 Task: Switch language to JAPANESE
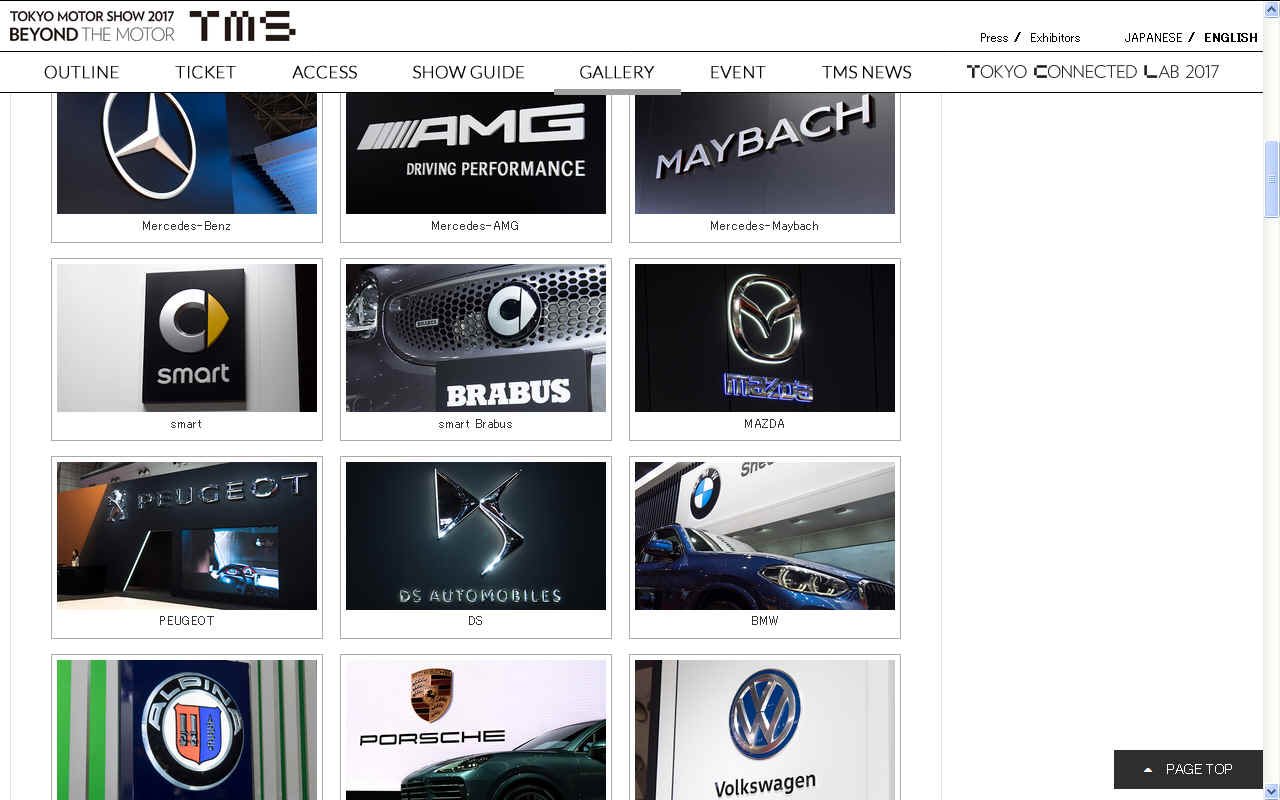(1153, 38)
